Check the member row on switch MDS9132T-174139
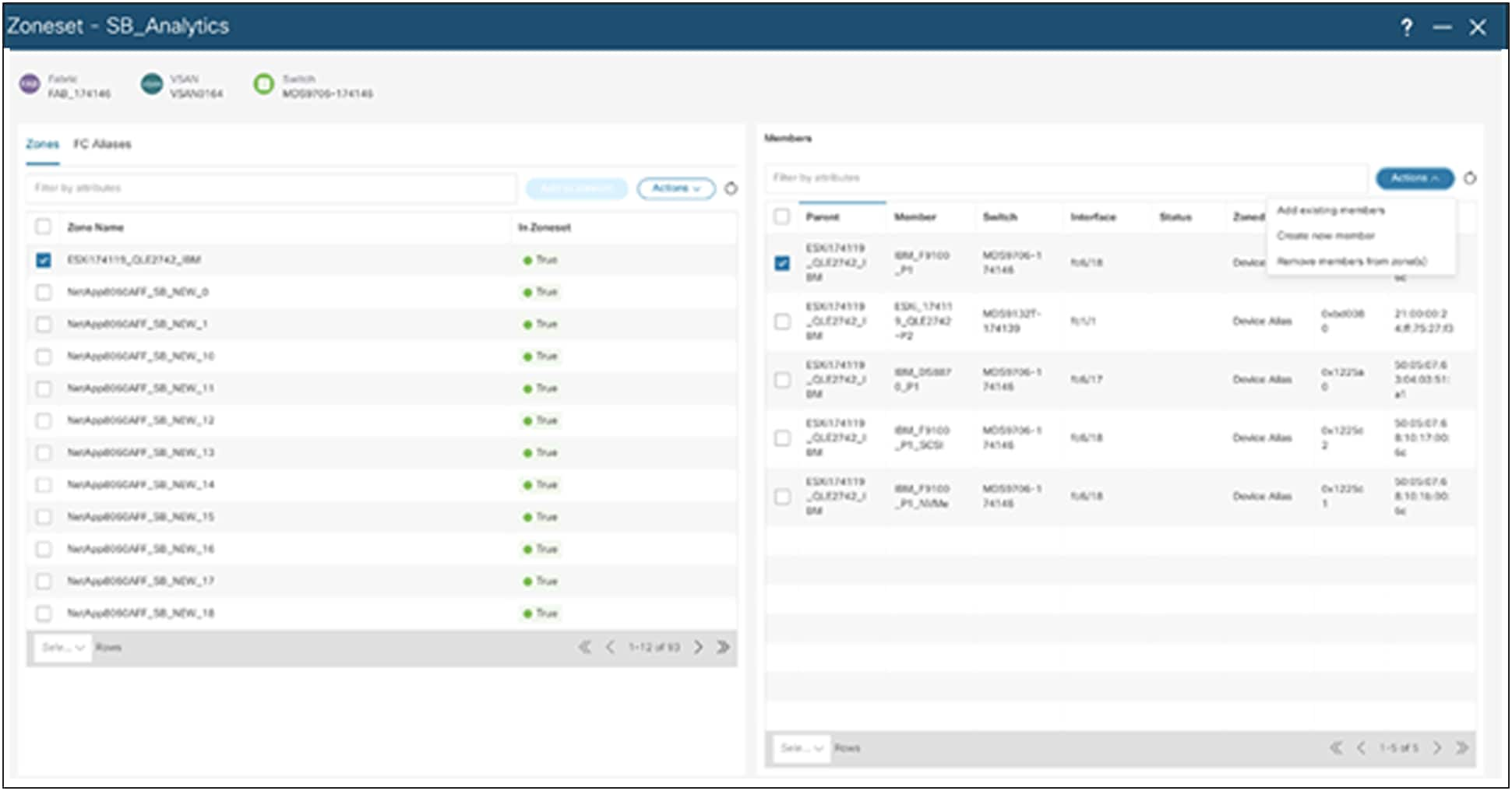The height and width of the screenshot is (791, 1512). (x=782, y=322)
